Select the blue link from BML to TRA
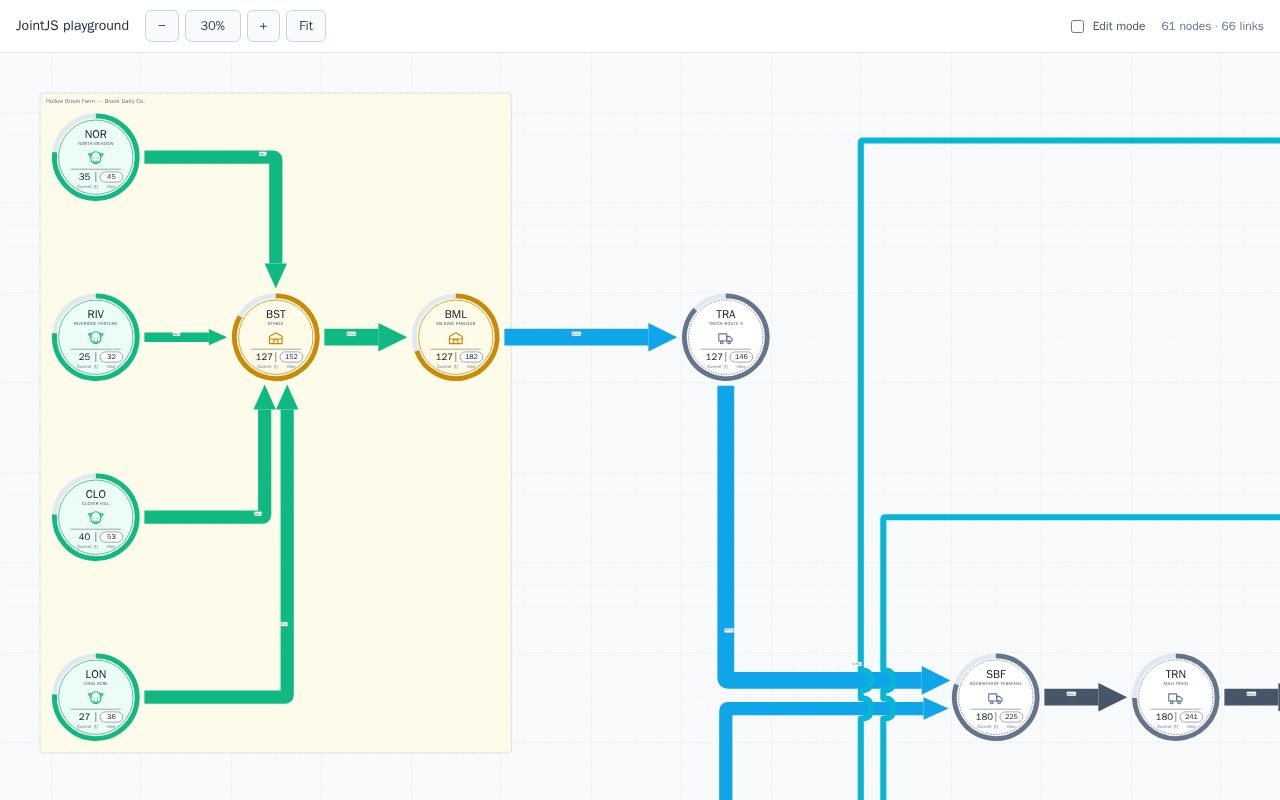This screenshot has height=800, width=1280. coord(590,337)
